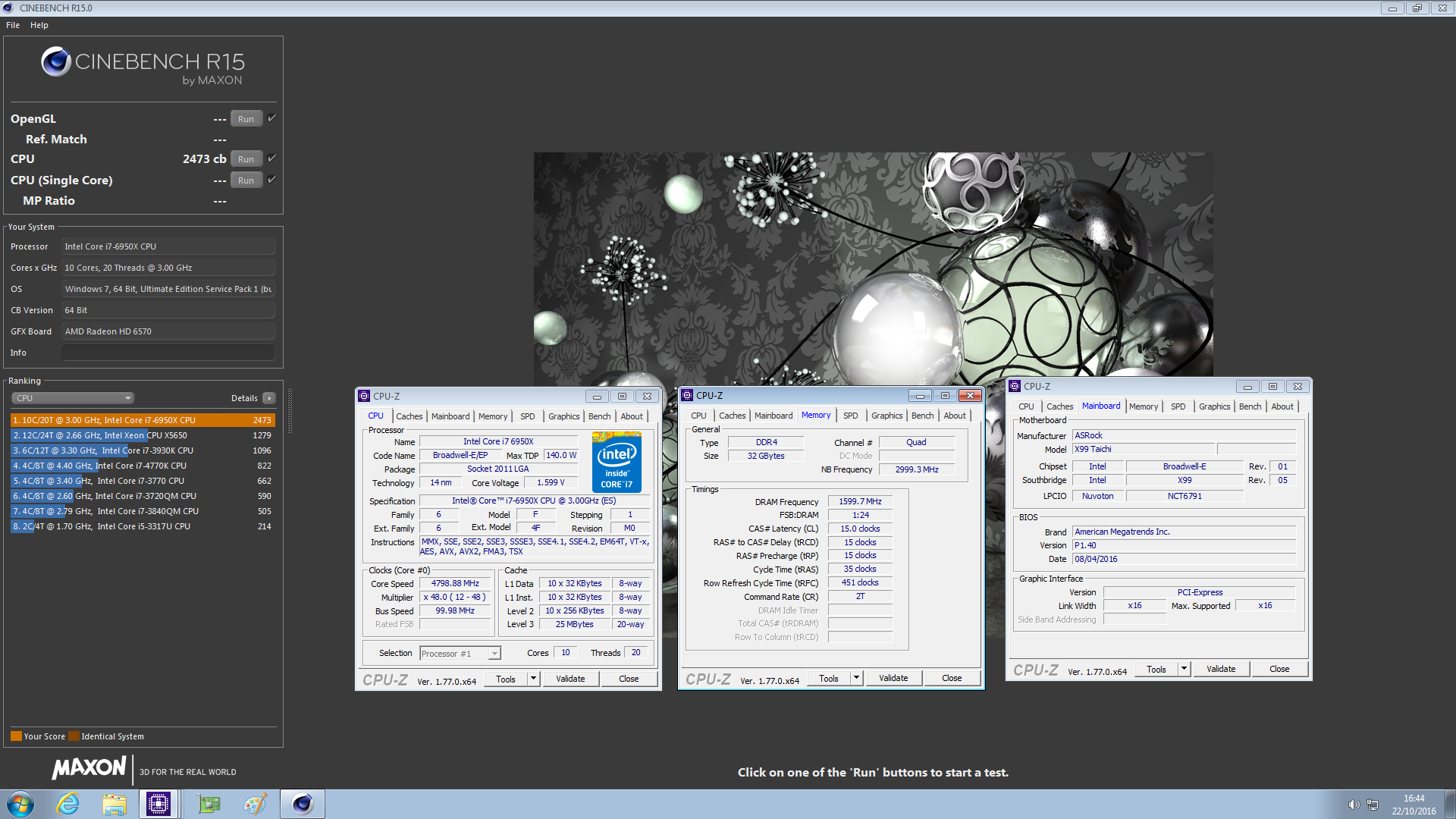Click CPU-Z title icon in Memory window

[687, 395]
